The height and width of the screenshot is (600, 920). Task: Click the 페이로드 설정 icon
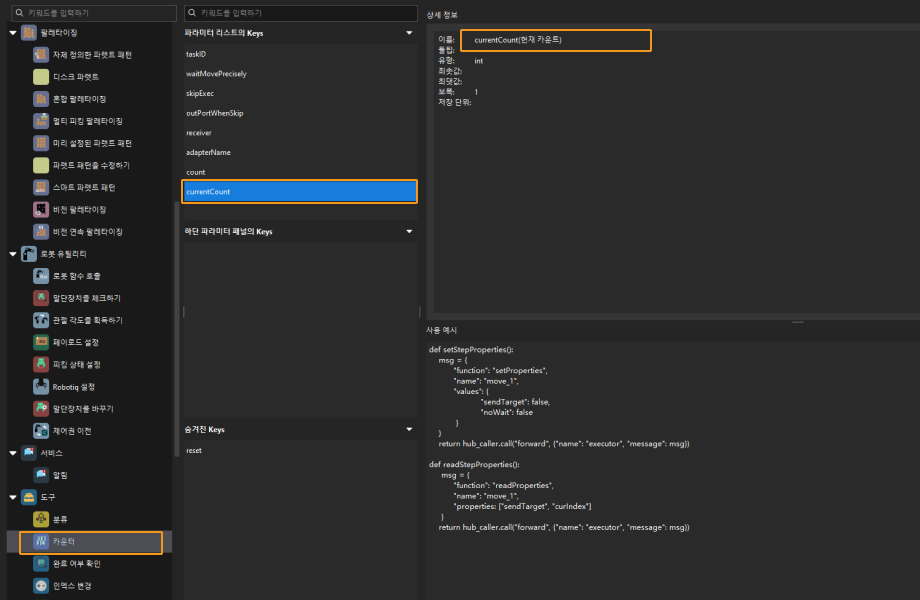click(x=41, y=343)
